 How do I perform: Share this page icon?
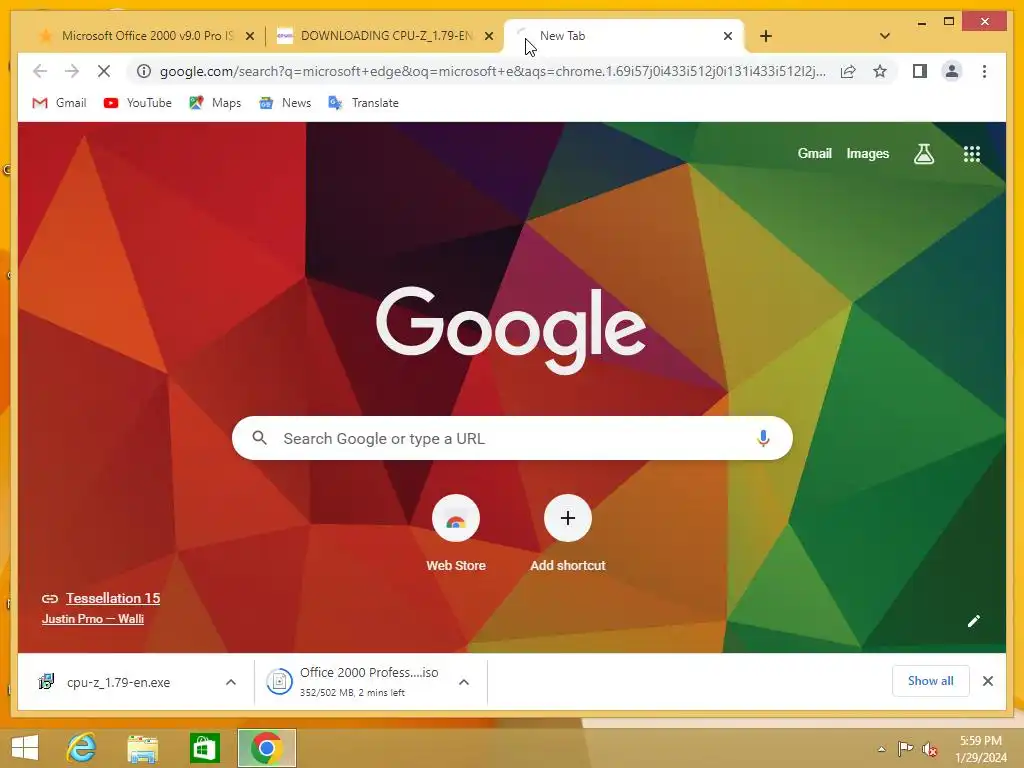tap(848, 71)
